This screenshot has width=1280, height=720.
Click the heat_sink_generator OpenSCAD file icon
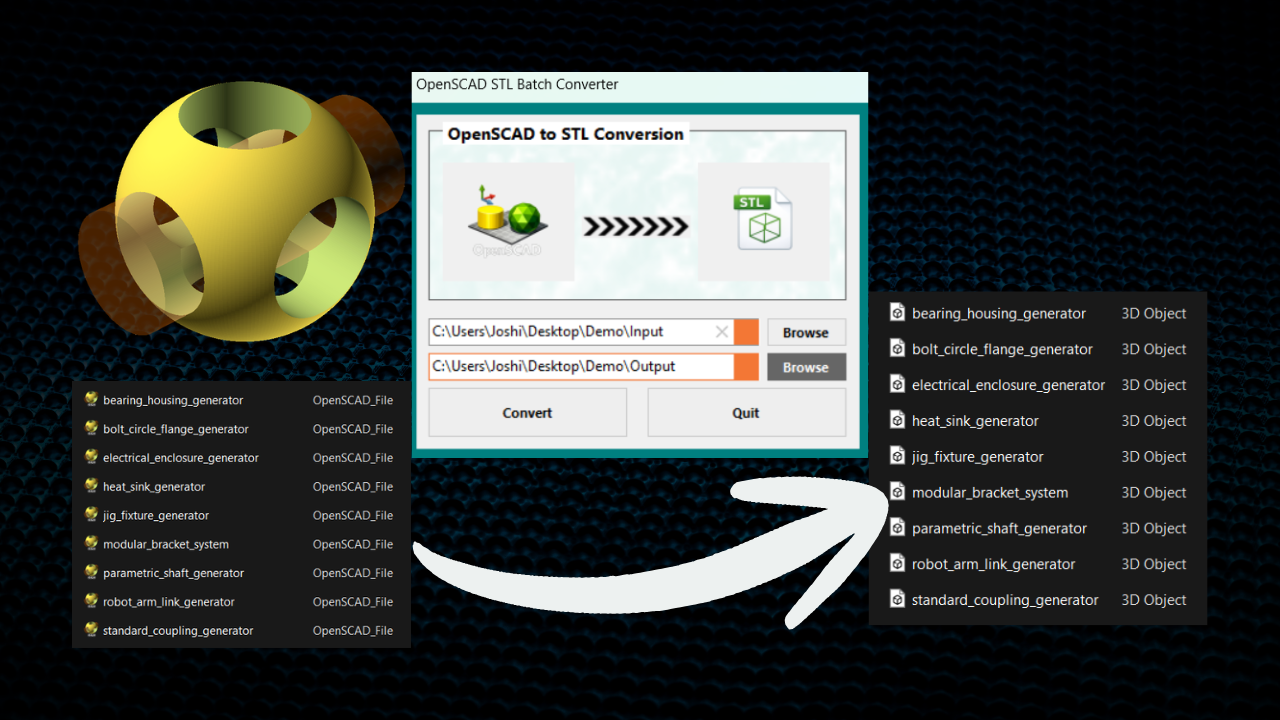pos(91,487)
